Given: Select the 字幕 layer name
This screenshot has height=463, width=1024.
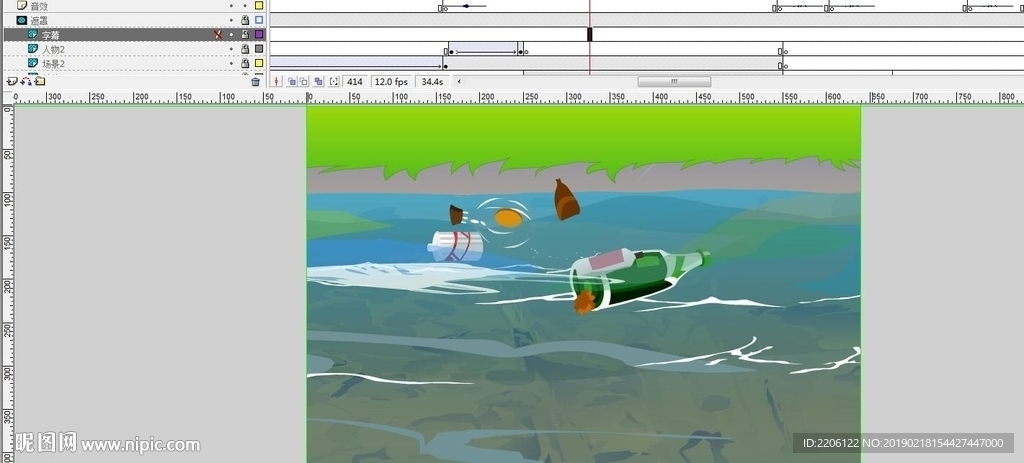Looking at the screenshot, I should [51, 35].
